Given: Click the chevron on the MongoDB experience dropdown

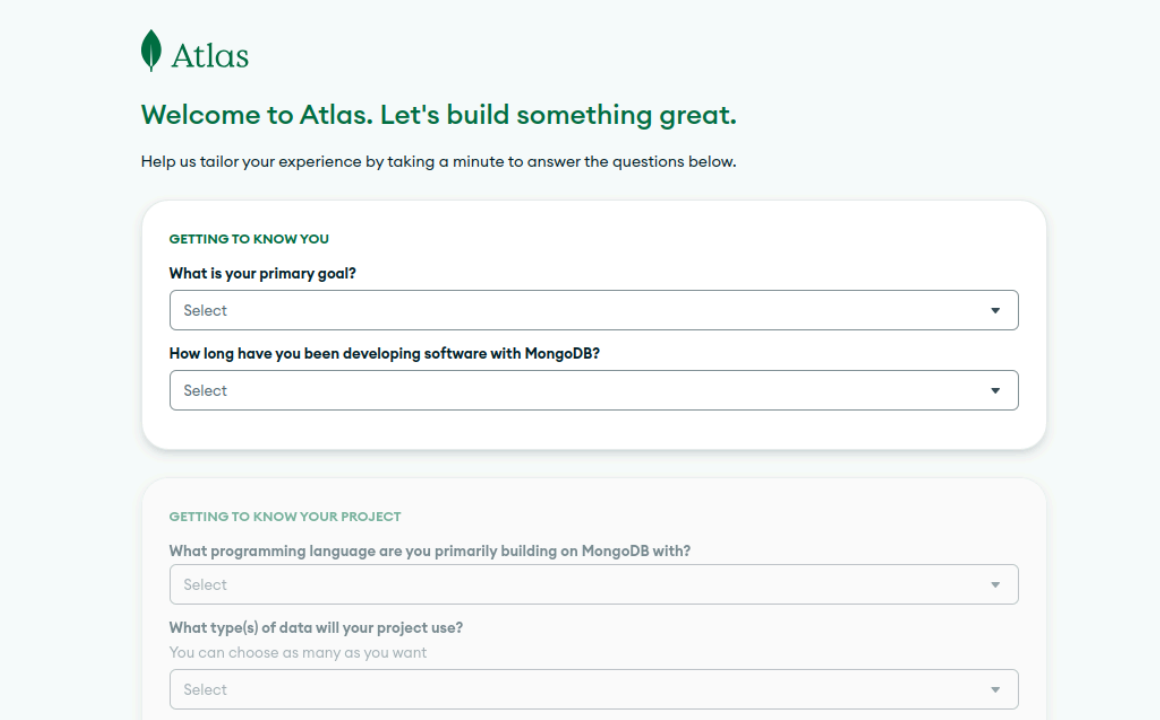Looking at the screenshot, I should [995, 390].
